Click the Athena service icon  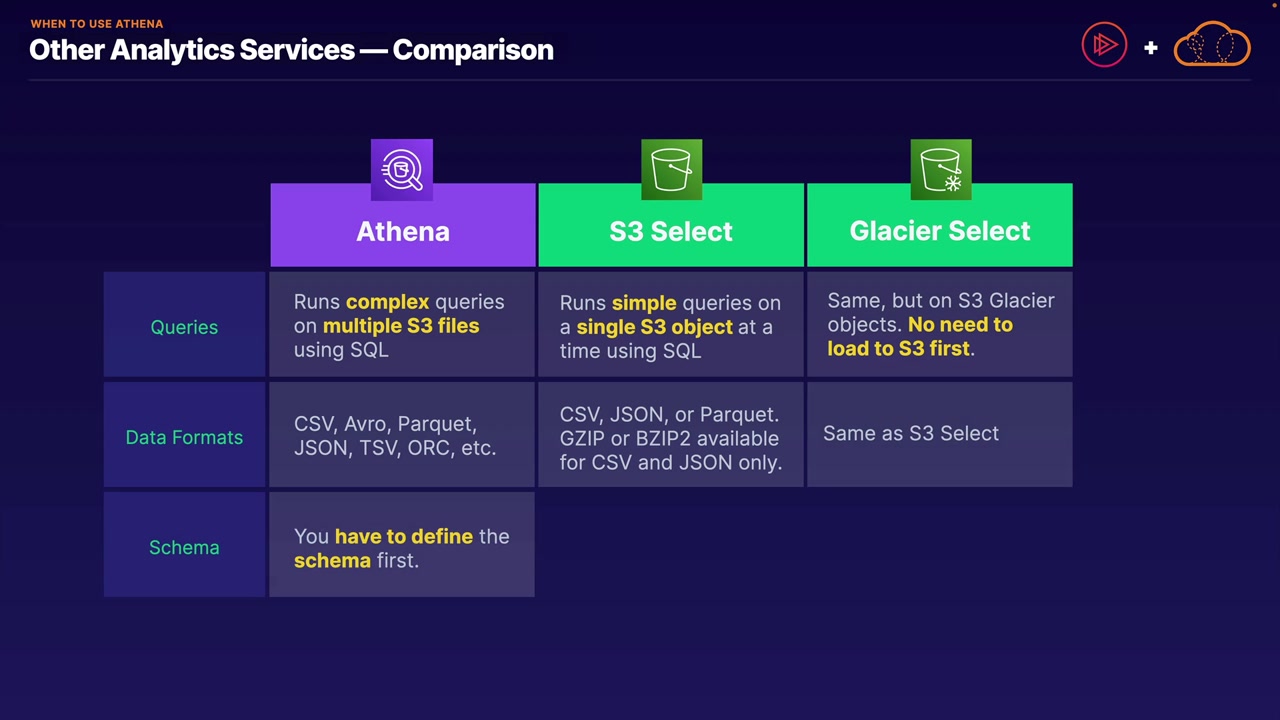402,170
